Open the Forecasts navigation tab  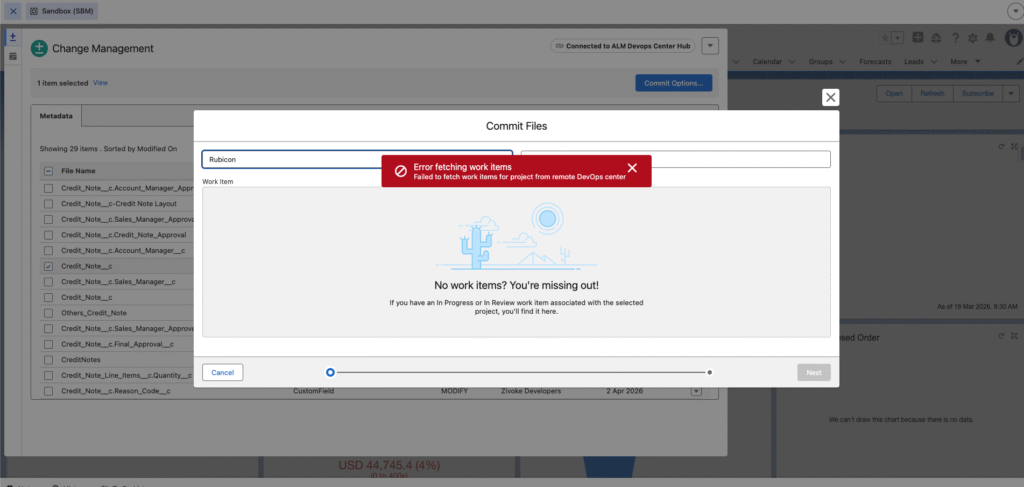coord(874,61)
